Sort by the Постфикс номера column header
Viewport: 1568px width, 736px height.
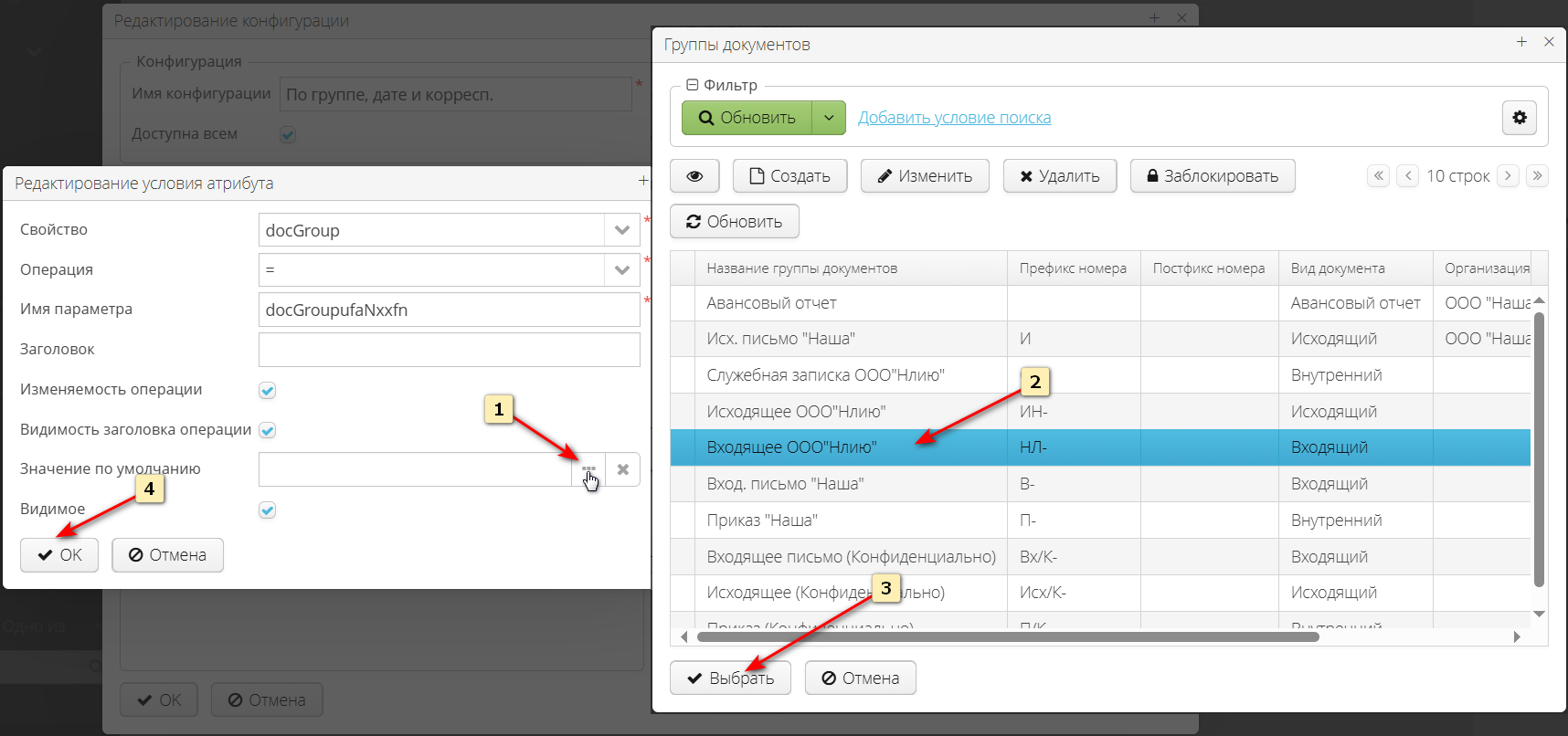pos(1209,268)
